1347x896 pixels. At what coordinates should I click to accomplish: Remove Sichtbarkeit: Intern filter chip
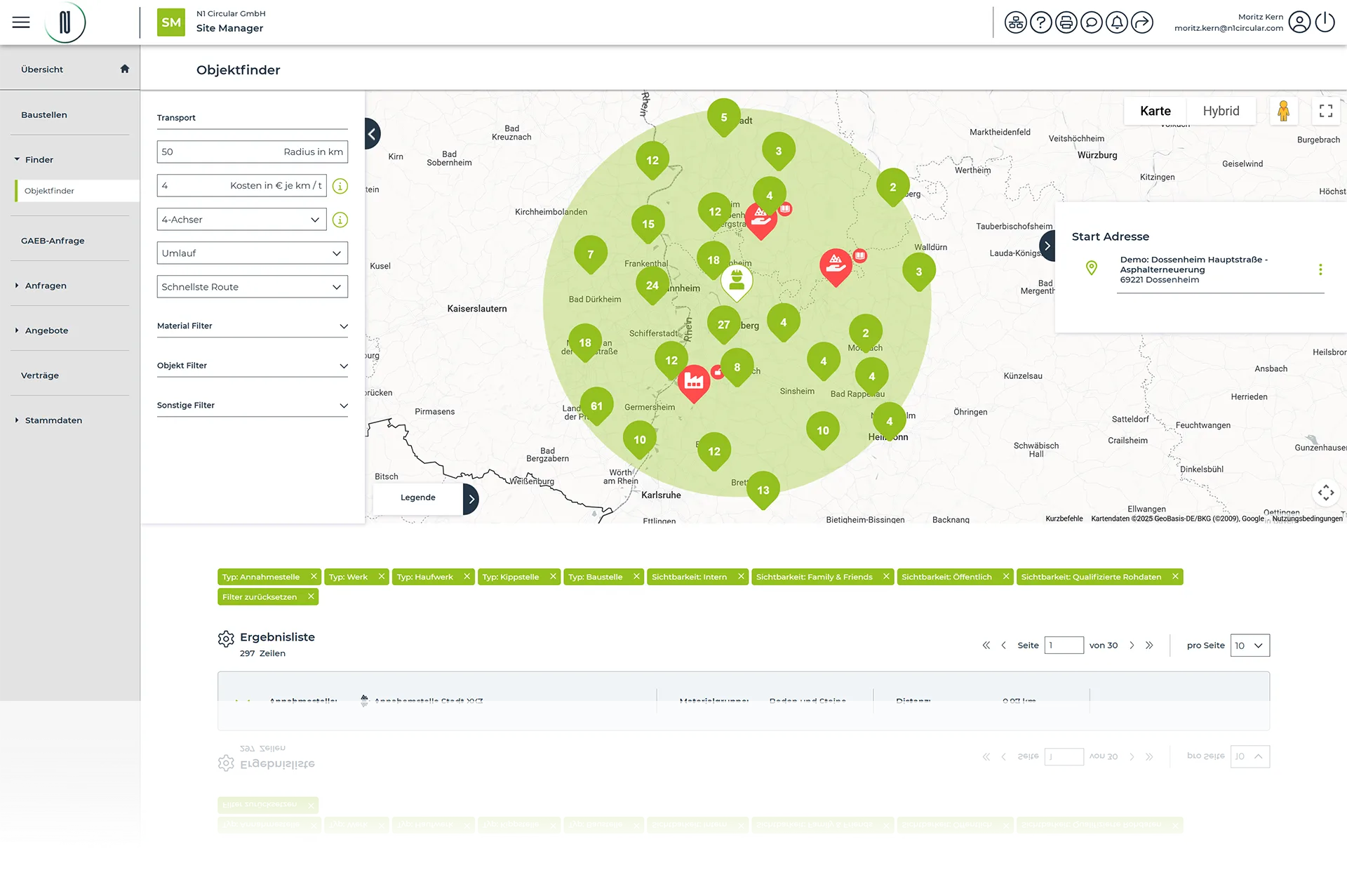[741, 577]
